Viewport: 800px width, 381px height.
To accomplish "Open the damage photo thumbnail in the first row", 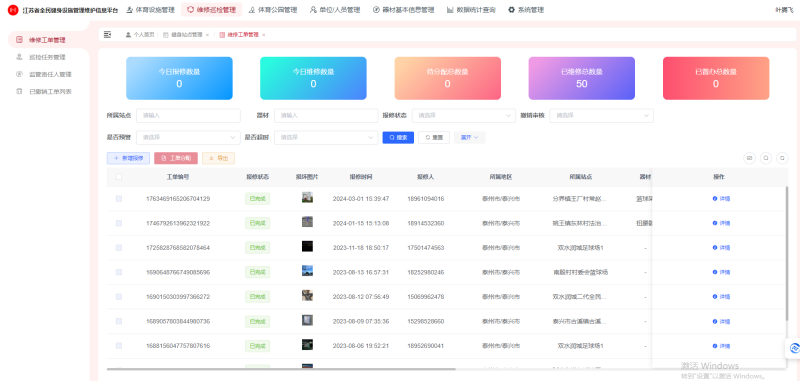I will click(x=307, y=198).
